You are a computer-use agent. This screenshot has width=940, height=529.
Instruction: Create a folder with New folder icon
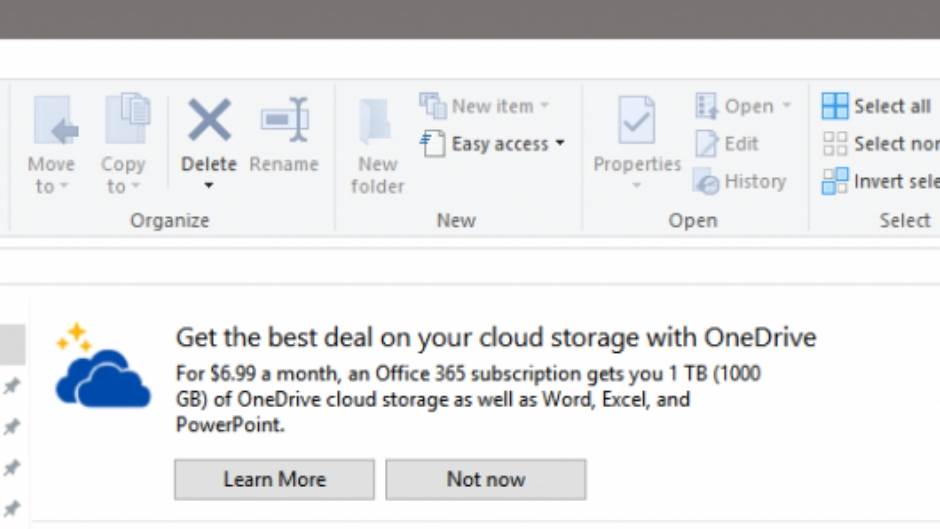[377, 122]
